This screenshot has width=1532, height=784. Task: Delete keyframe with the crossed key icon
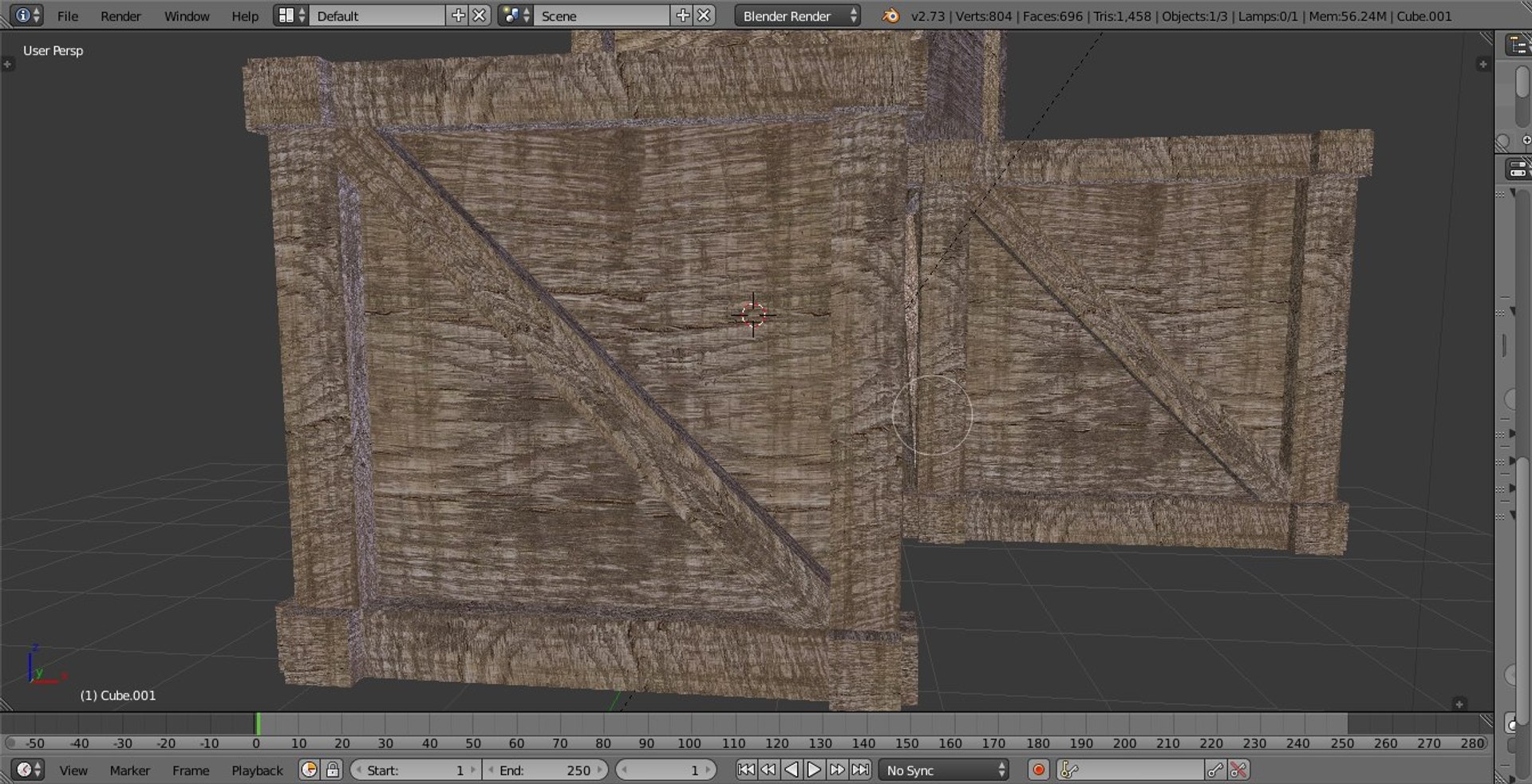click(x=1238, y=770)
